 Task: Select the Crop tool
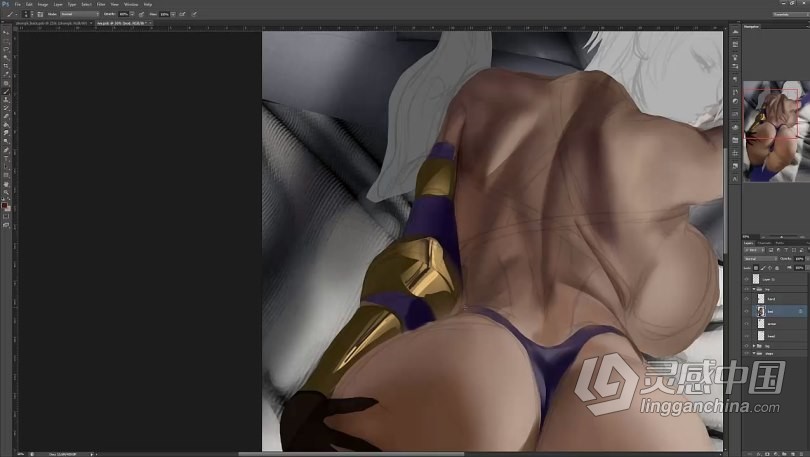[x=6, y=66]
